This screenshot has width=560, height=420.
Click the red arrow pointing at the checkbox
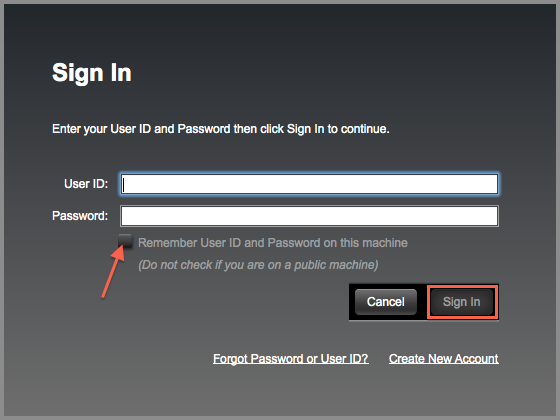tap(113, 272)
